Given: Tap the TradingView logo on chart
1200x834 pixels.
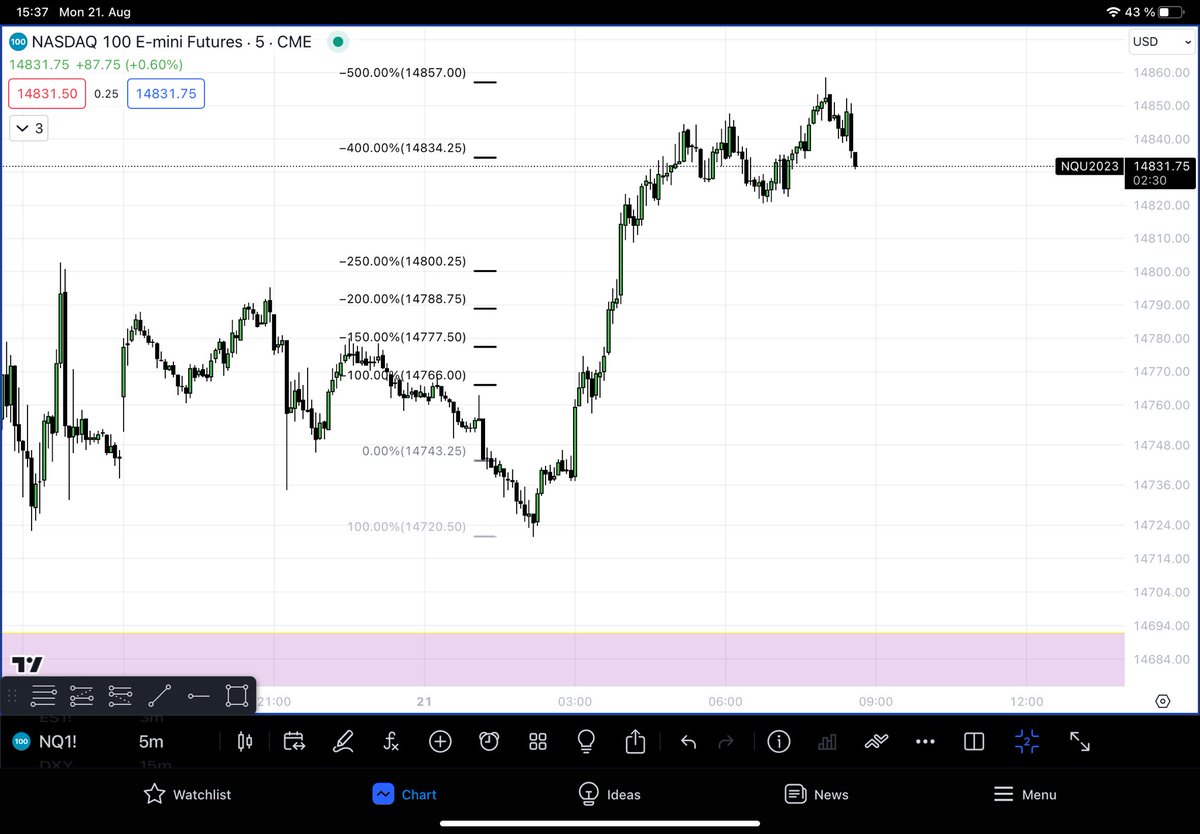Looking at the screenshot, I should point(27,665).
